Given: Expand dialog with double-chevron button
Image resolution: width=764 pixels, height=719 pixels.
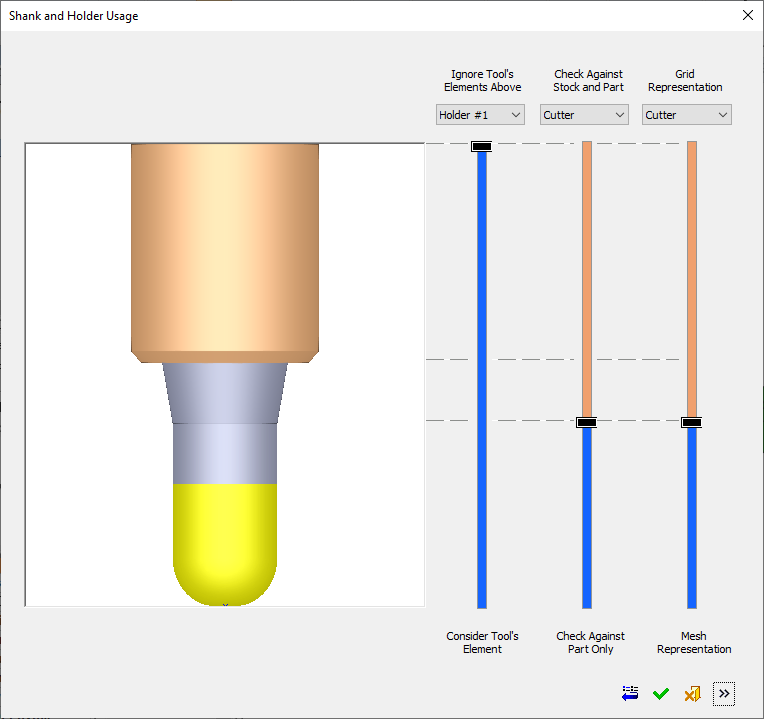Looking at the screenshot, I should tap(724, 694).
